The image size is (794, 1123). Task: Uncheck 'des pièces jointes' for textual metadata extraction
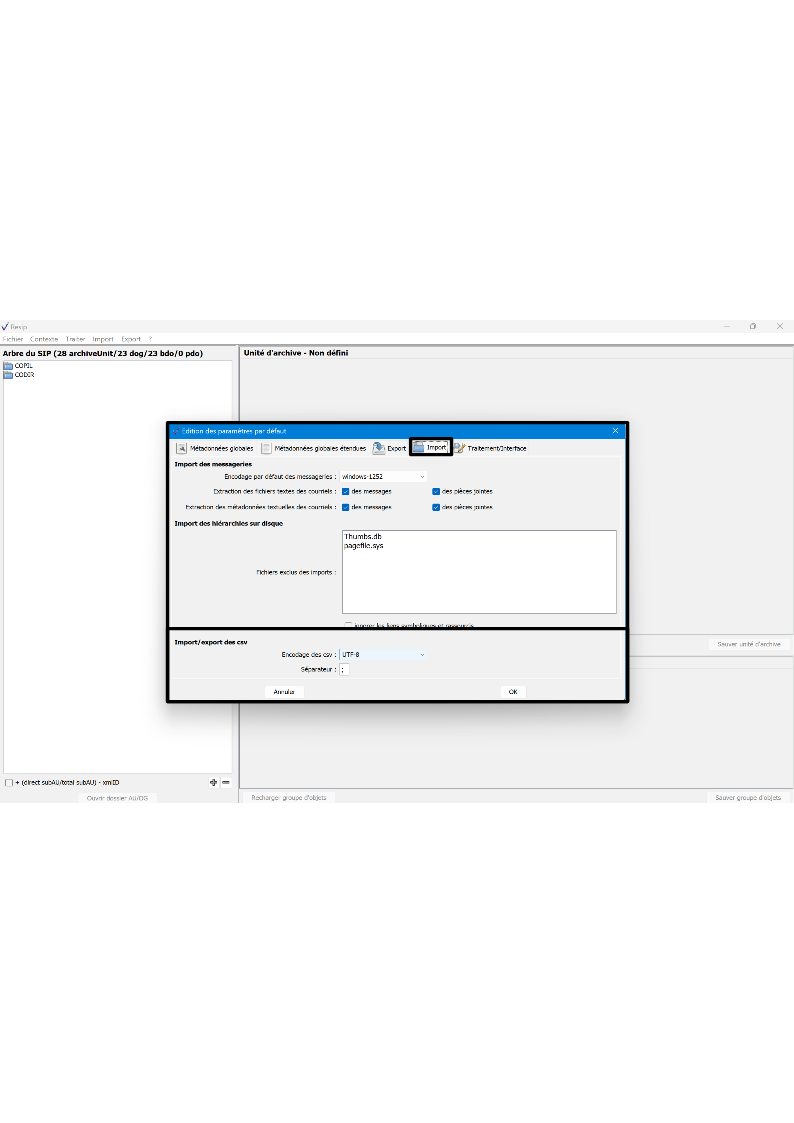tap(436, 507)
